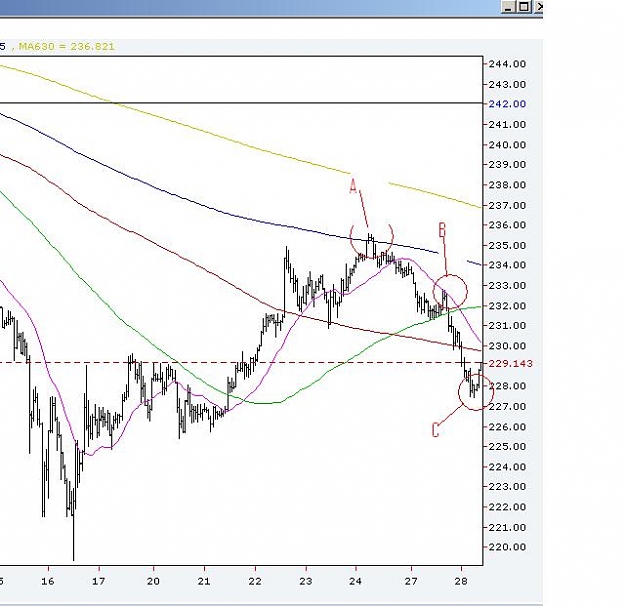Screen dimensions: 625x606
Task: Click the 225.00 price axis label
Action: pyautogui.click(x=507, y=447)
